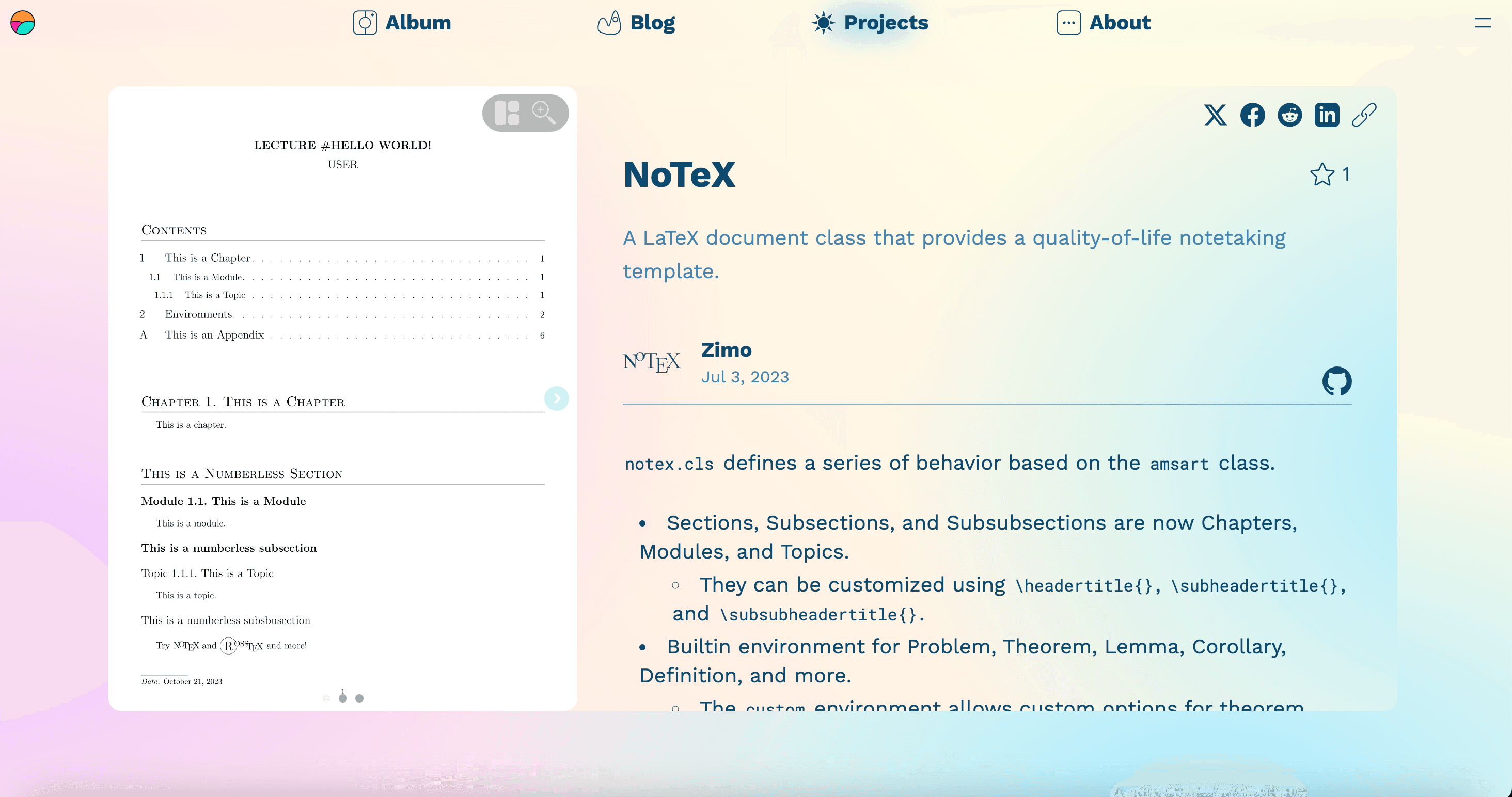Click the author name Zimo
This screenshot has width=1512, height=797.
[726, 350]
